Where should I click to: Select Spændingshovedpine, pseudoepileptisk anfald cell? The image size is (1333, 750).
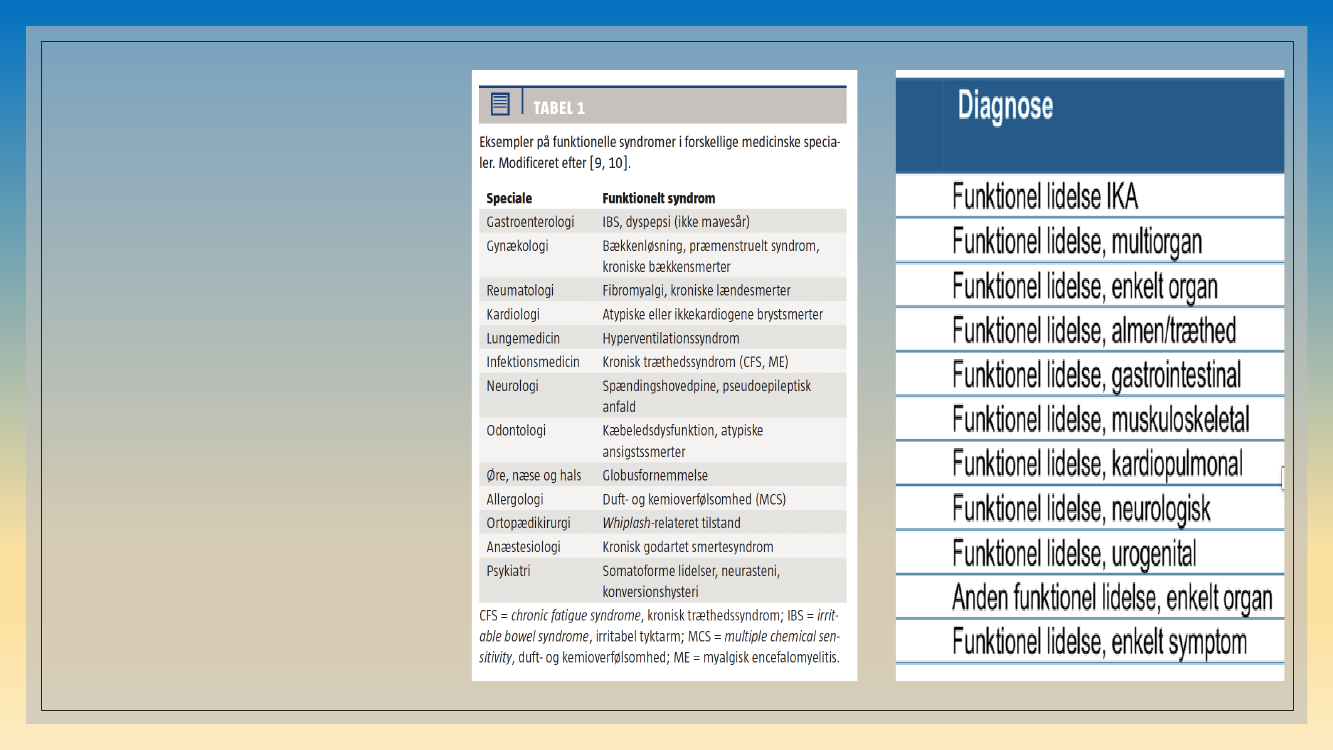tap(707, 396)
